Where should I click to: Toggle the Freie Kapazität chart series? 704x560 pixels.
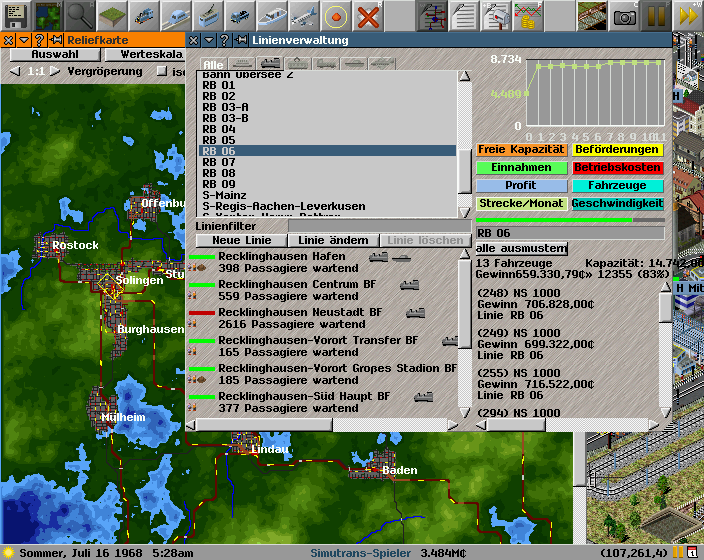coord(521,150)
